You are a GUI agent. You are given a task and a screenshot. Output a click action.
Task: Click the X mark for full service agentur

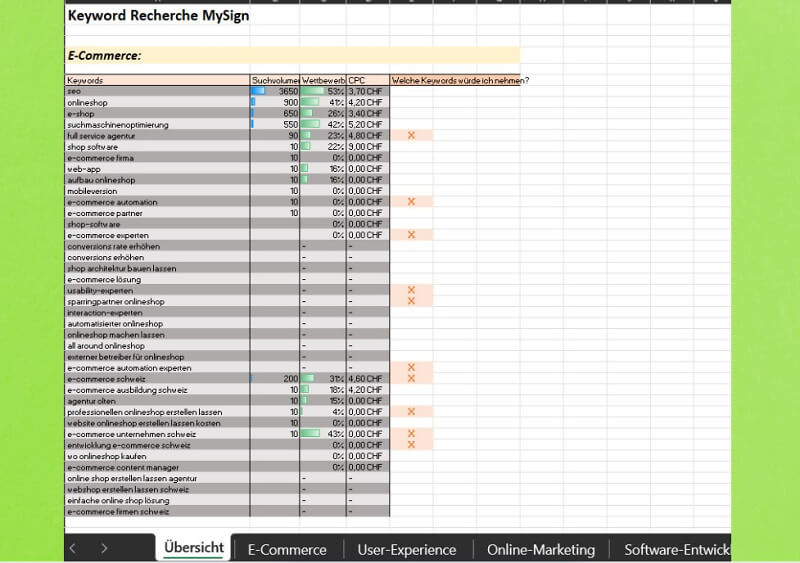tap(411, 135)
